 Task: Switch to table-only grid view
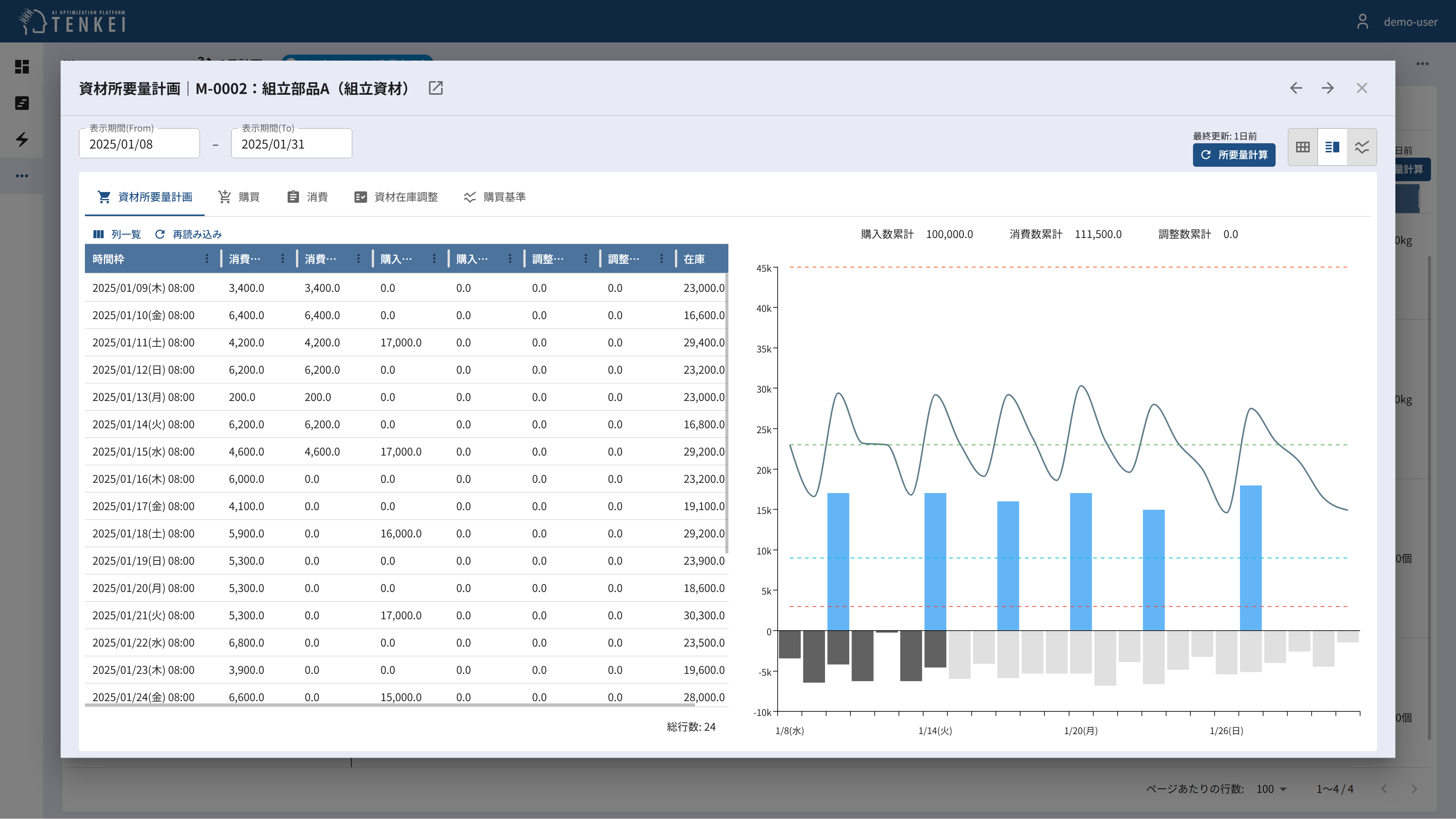[1302, 147]
